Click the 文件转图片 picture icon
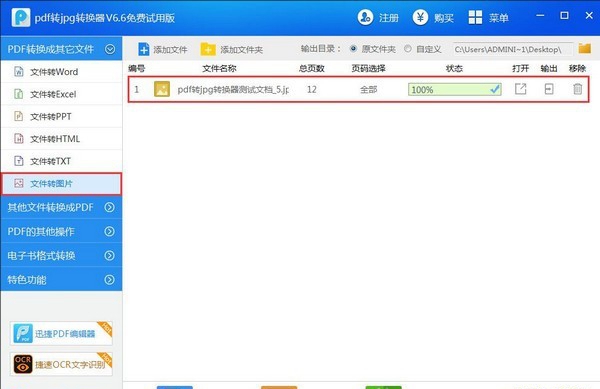The height and width of the screenshot is (389, 600). (19, 183)
